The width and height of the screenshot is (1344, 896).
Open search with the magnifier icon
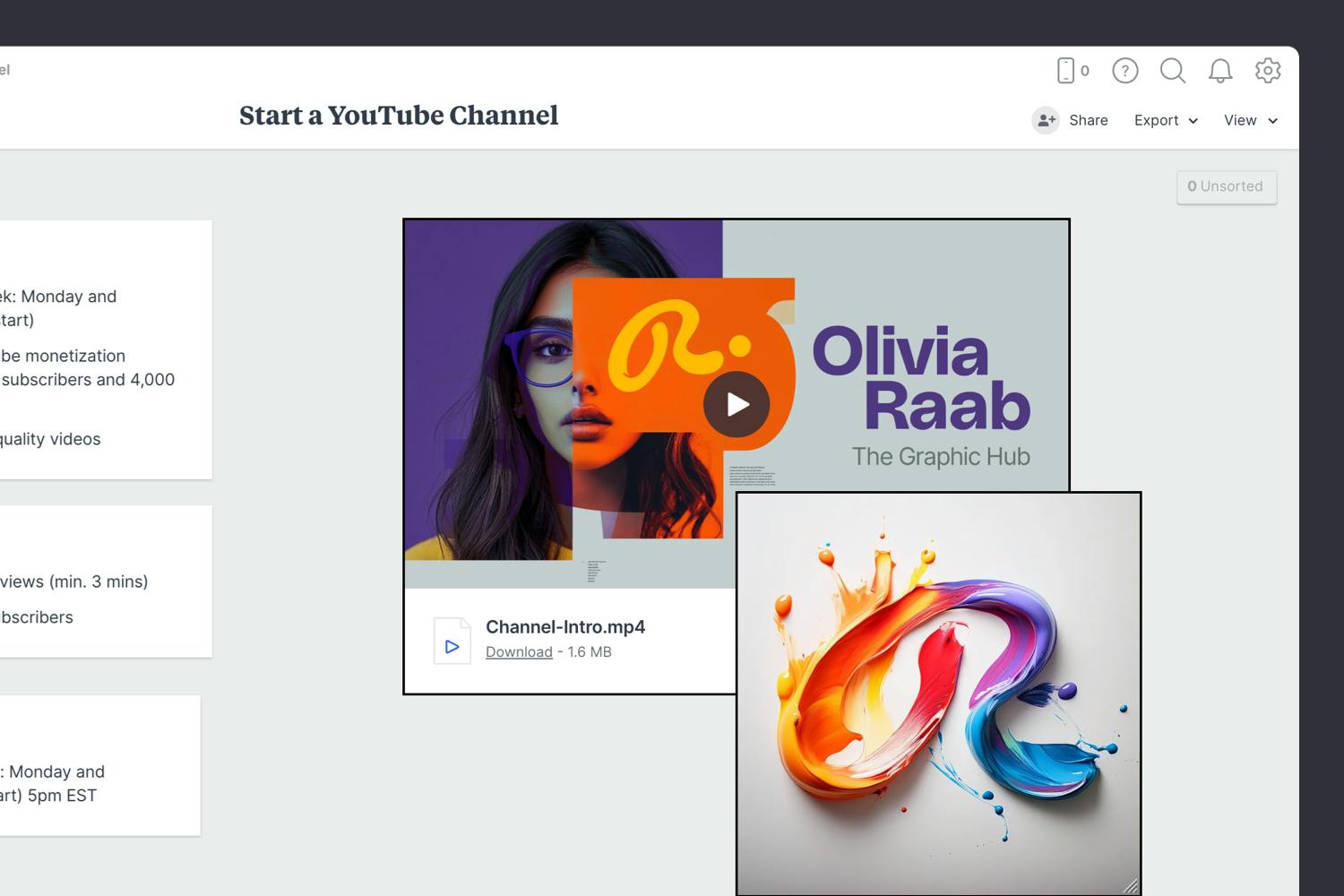1173,71
